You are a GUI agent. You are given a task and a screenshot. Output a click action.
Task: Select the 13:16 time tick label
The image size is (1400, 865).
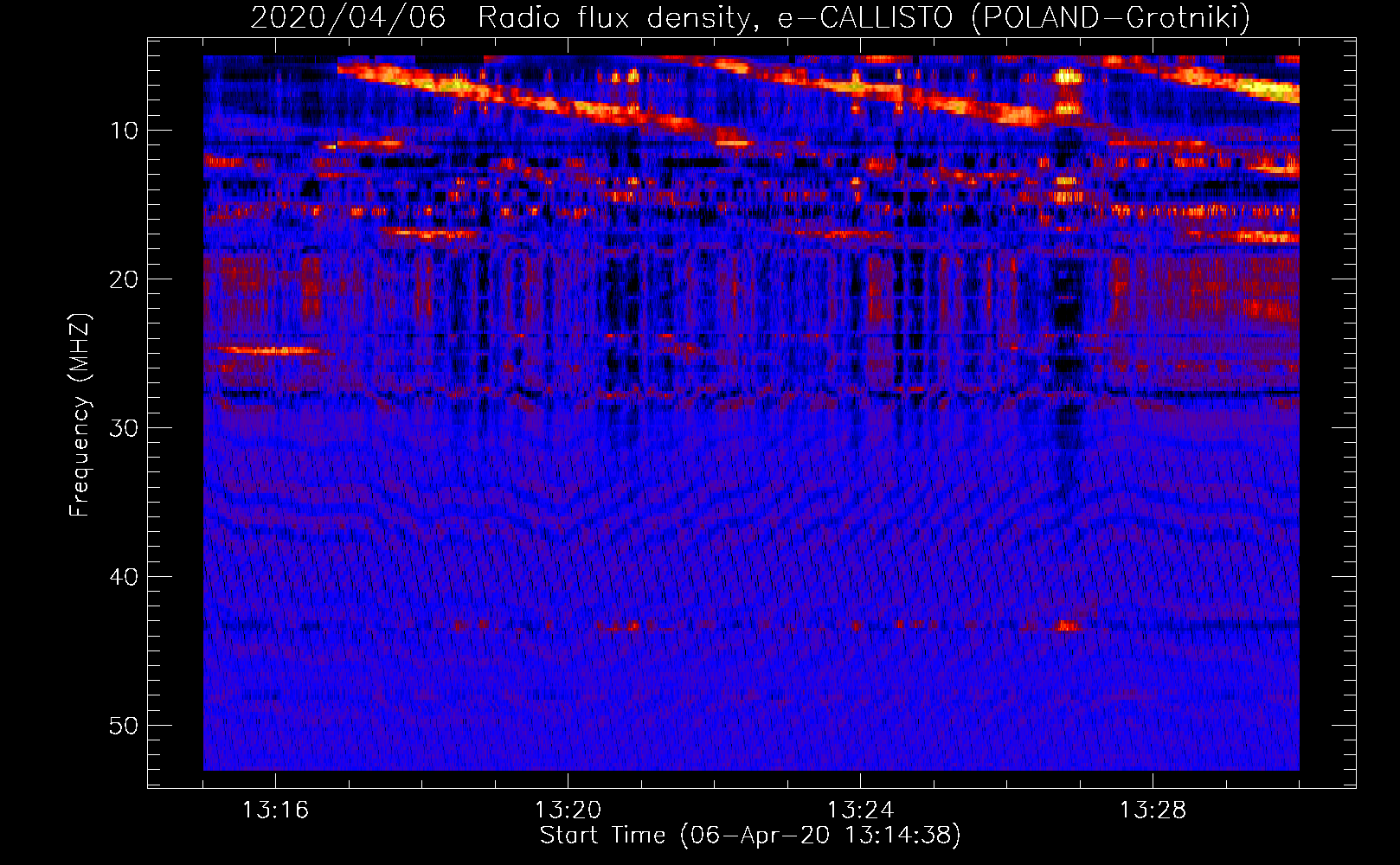[x=275, y=810]
